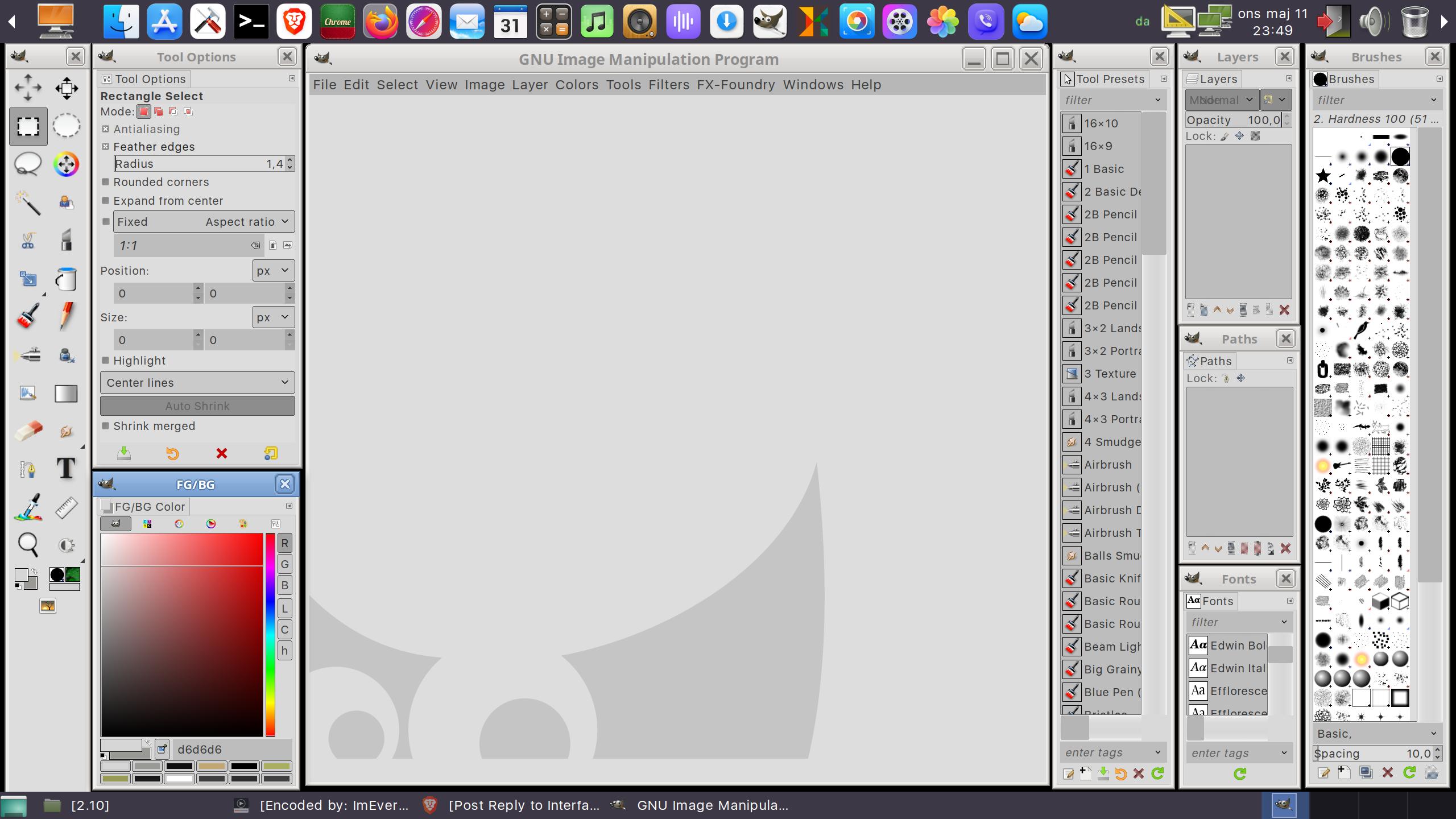
Task: Enable the Rounded corners checkbox
Action: (106, 182)
